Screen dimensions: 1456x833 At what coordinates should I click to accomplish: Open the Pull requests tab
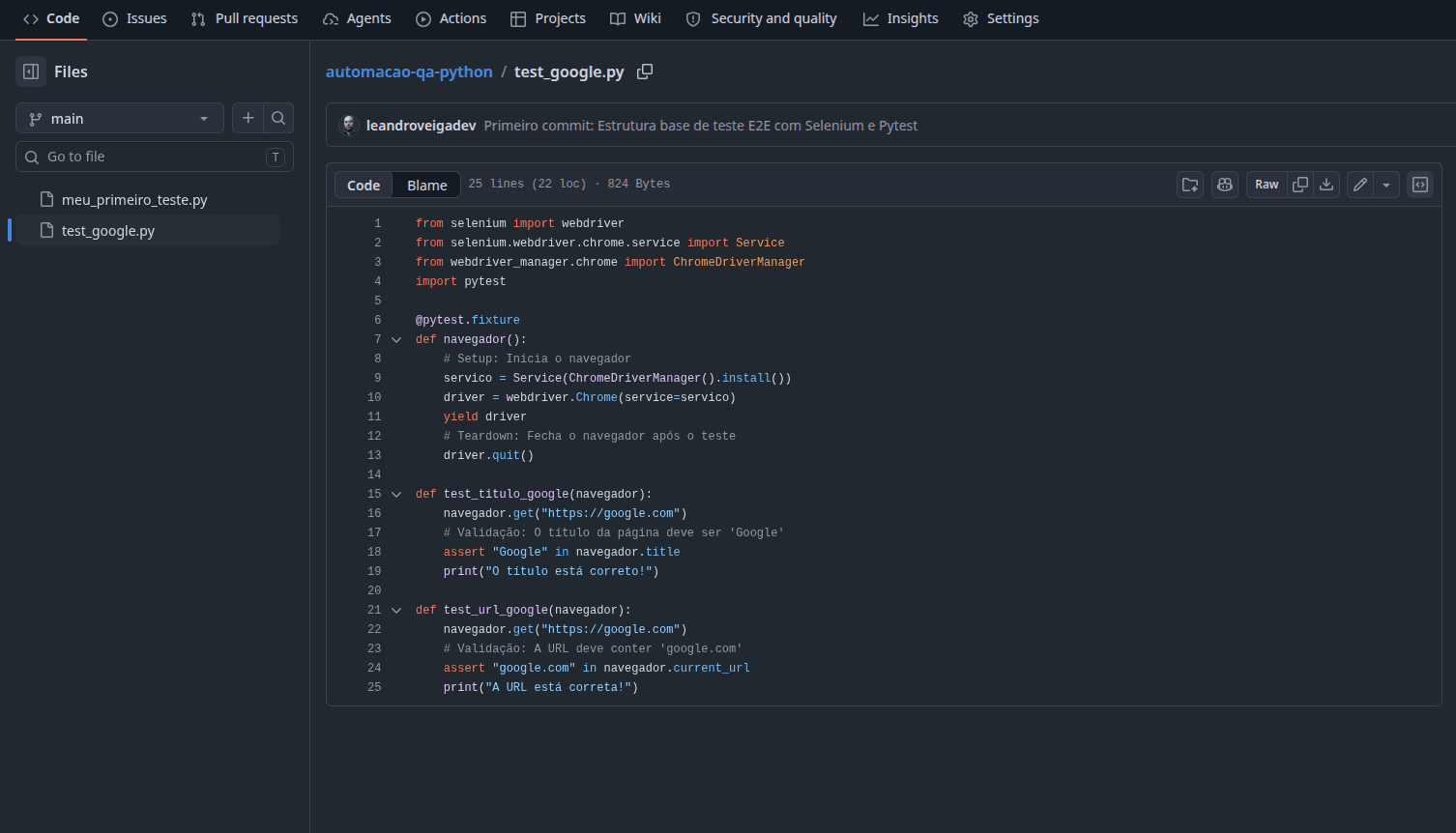(x=245, y=18)
